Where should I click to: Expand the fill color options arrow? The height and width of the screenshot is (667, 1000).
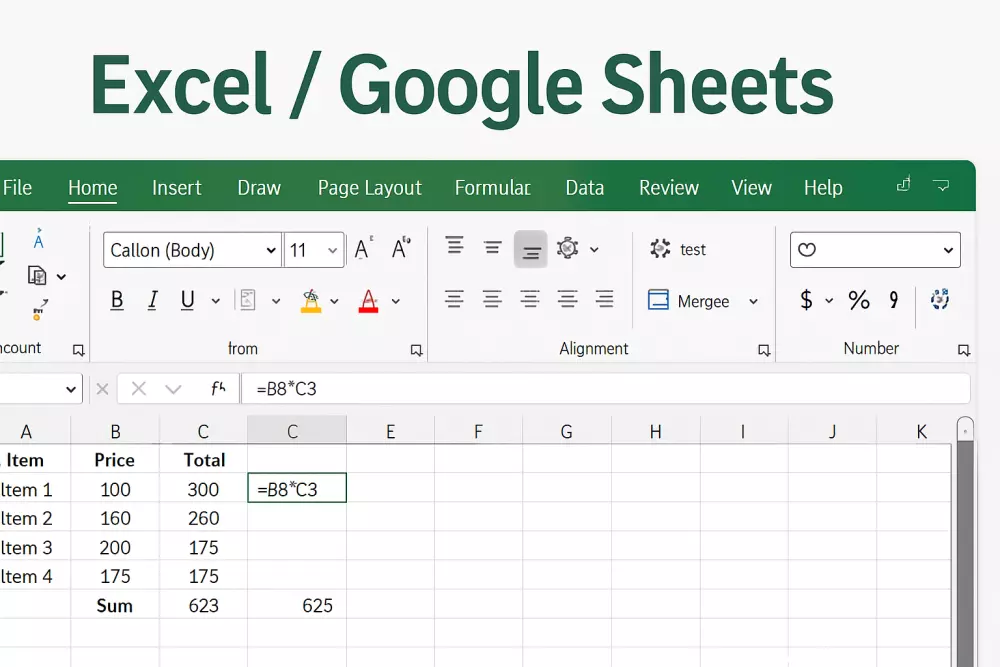(334, 301)
